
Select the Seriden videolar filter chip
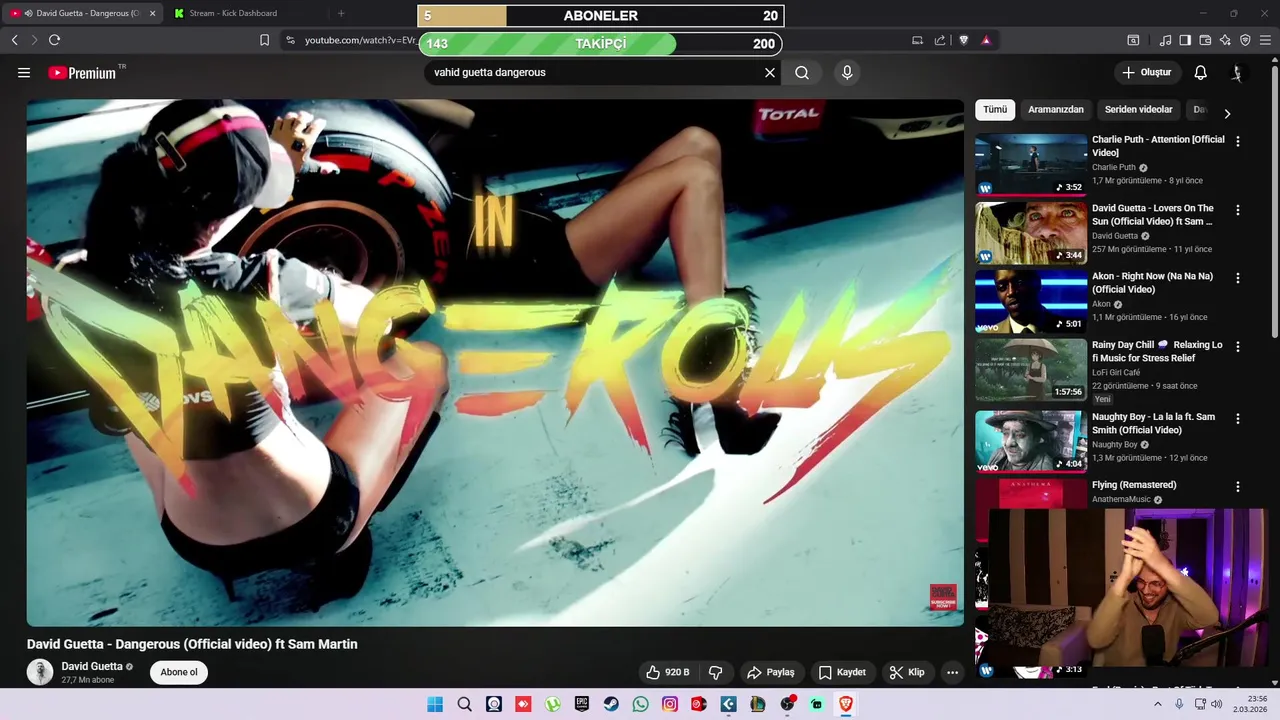[1138, 110]
